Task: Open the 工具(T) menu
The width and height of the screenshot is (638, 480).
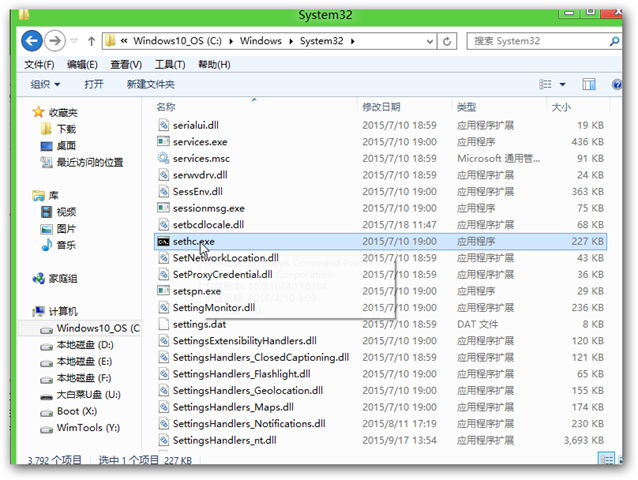Action: 170,65
